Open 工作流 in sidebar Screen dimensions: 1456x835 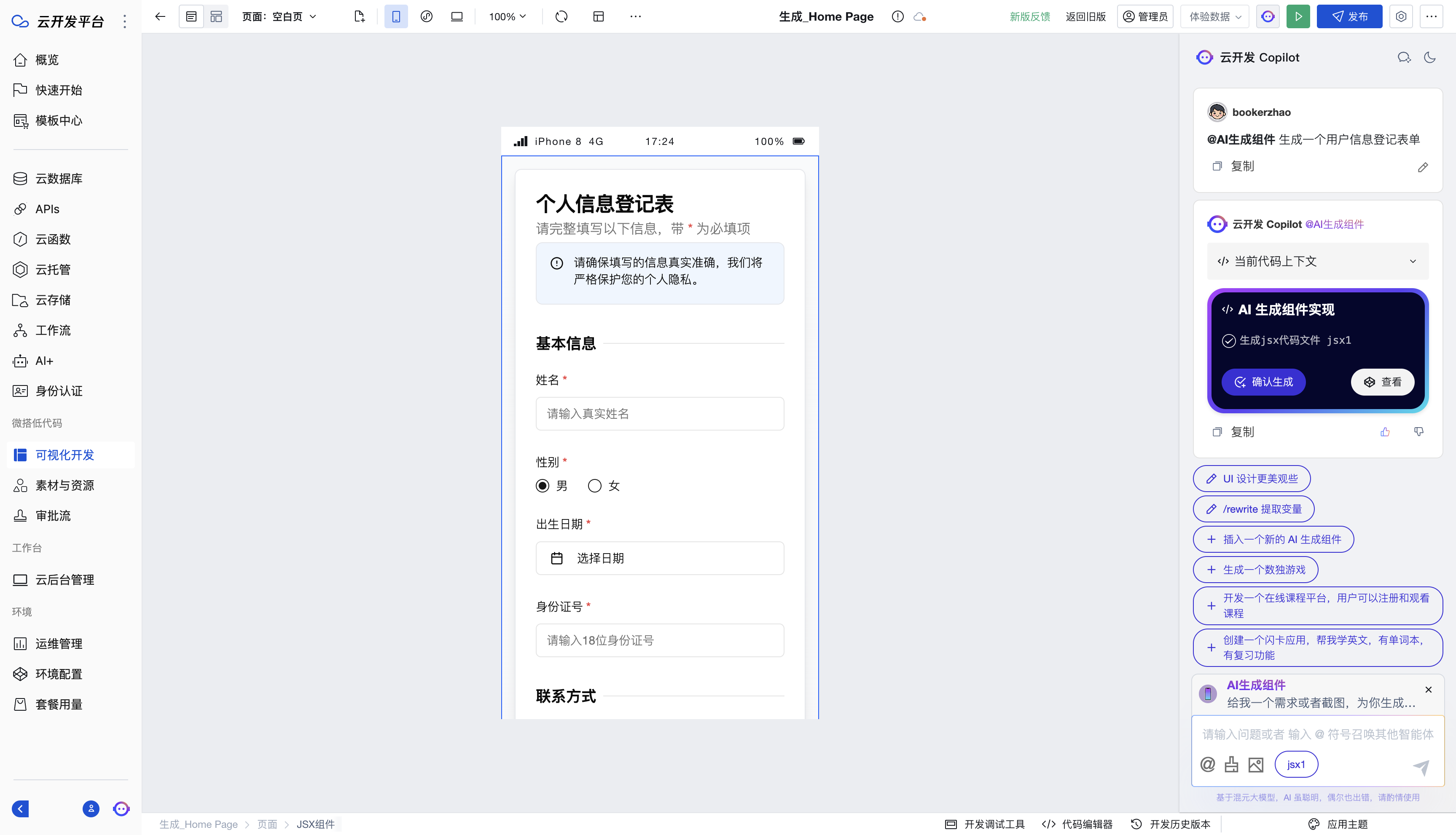point(70,330)
